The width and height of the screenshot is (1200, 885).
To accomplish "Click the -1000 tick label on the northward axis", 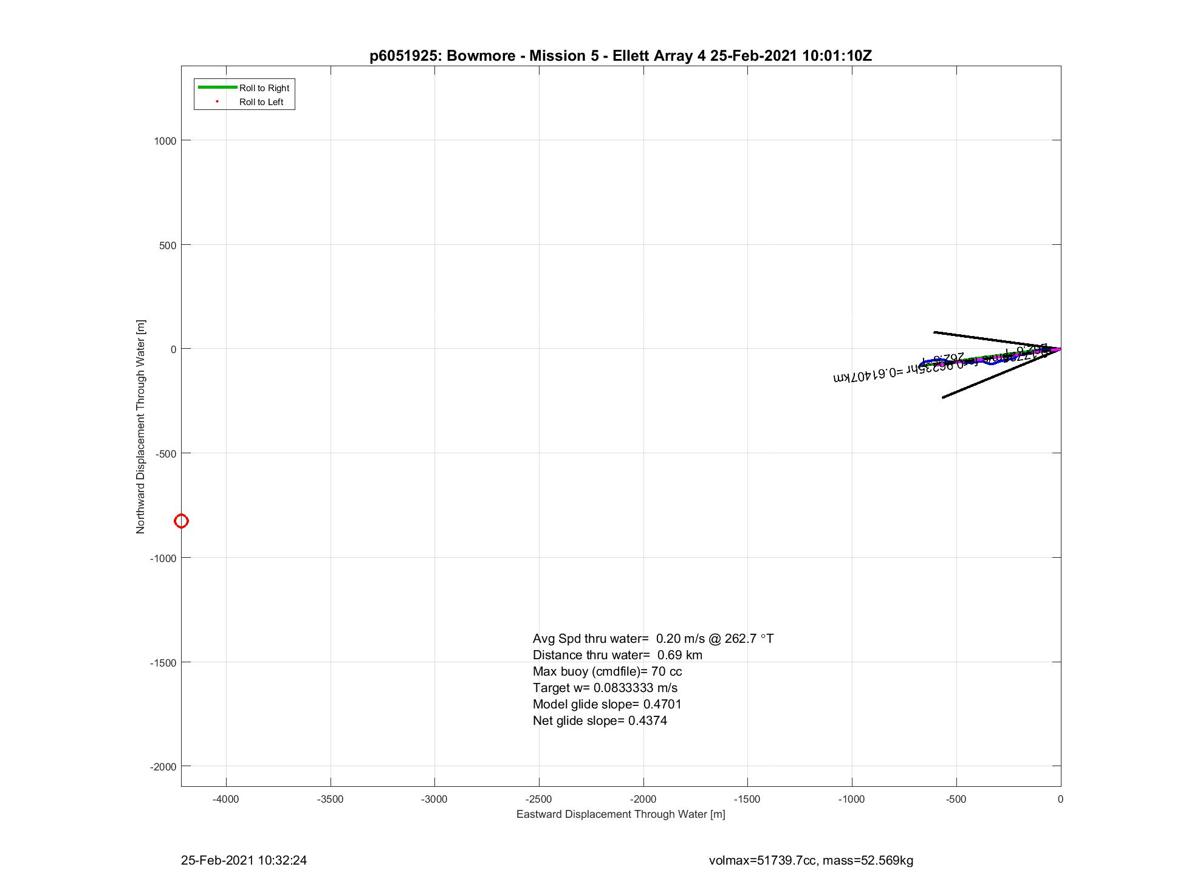I will point(163,558).
